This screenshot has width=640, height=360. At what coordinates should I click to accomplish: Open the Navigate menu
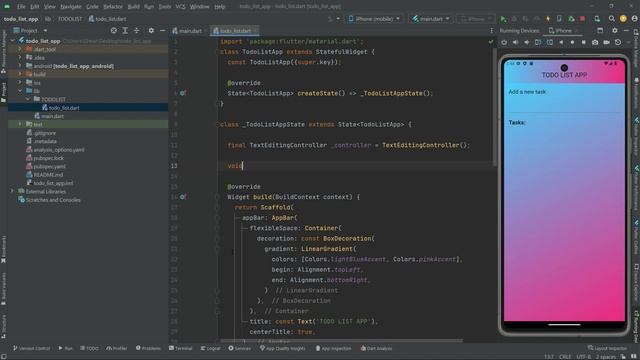coord(71,7)
